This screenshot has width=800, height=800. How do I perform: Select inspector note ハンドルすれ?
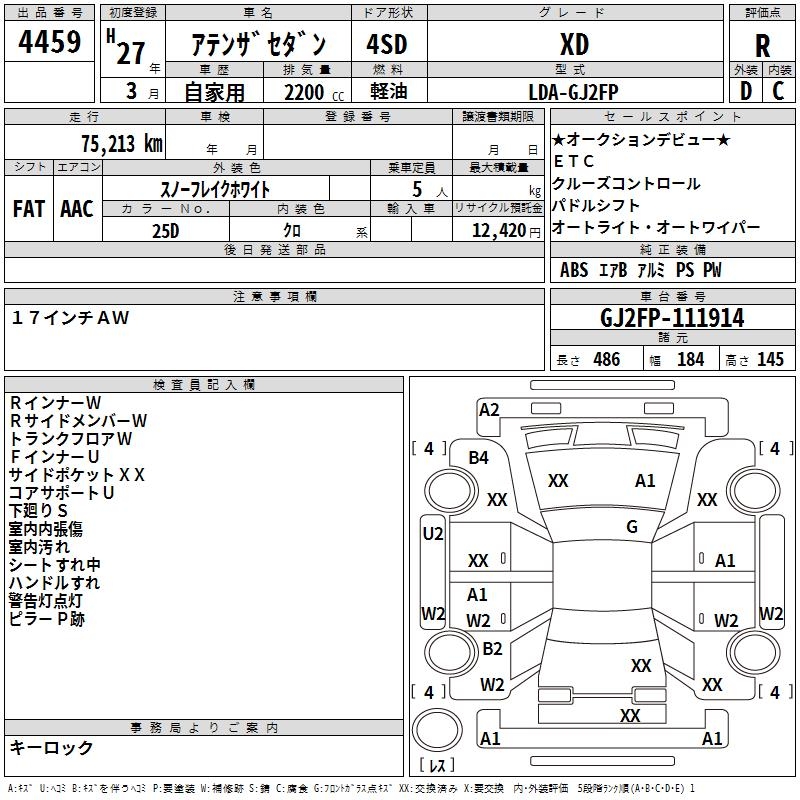pyautogui.click(x=54, y=582)
